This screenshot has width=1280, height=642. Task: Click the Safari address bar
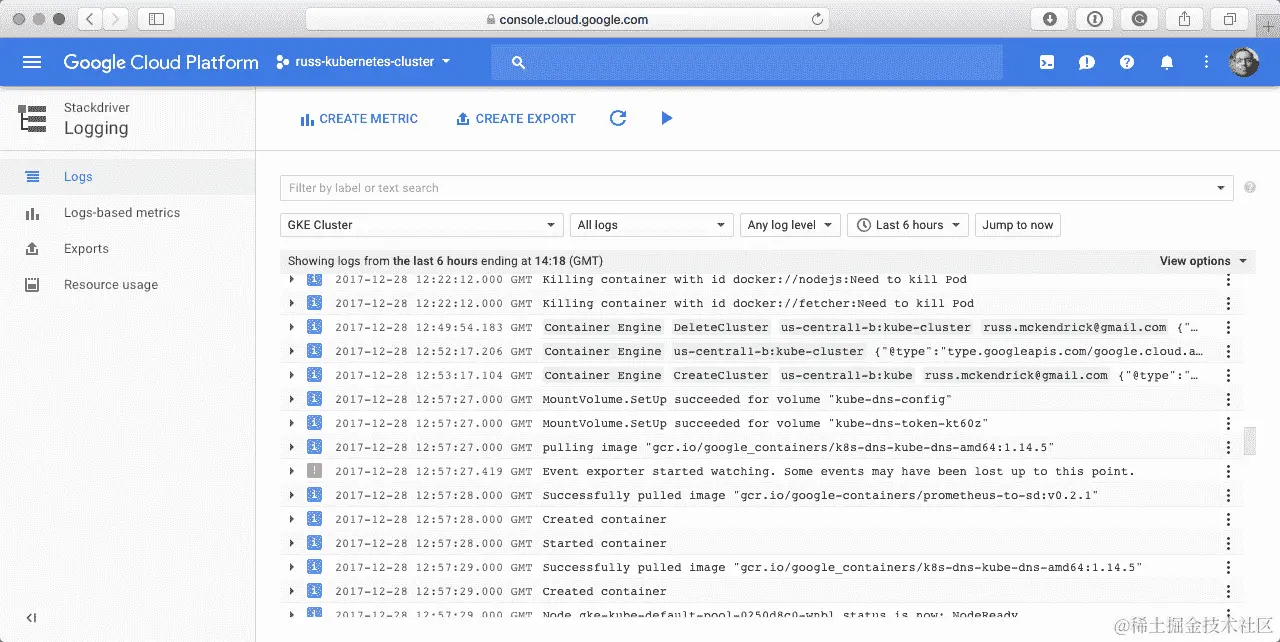pos(567,18)
